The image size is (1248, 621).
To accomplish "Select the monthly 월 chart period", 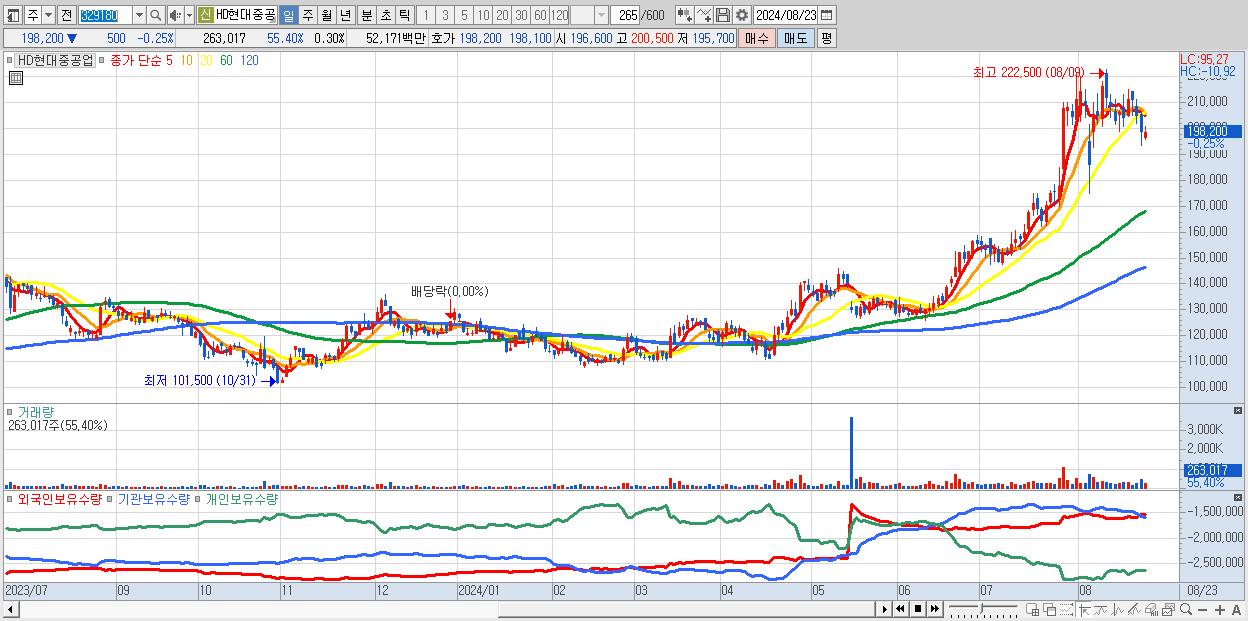I will [x=326, y=15].
